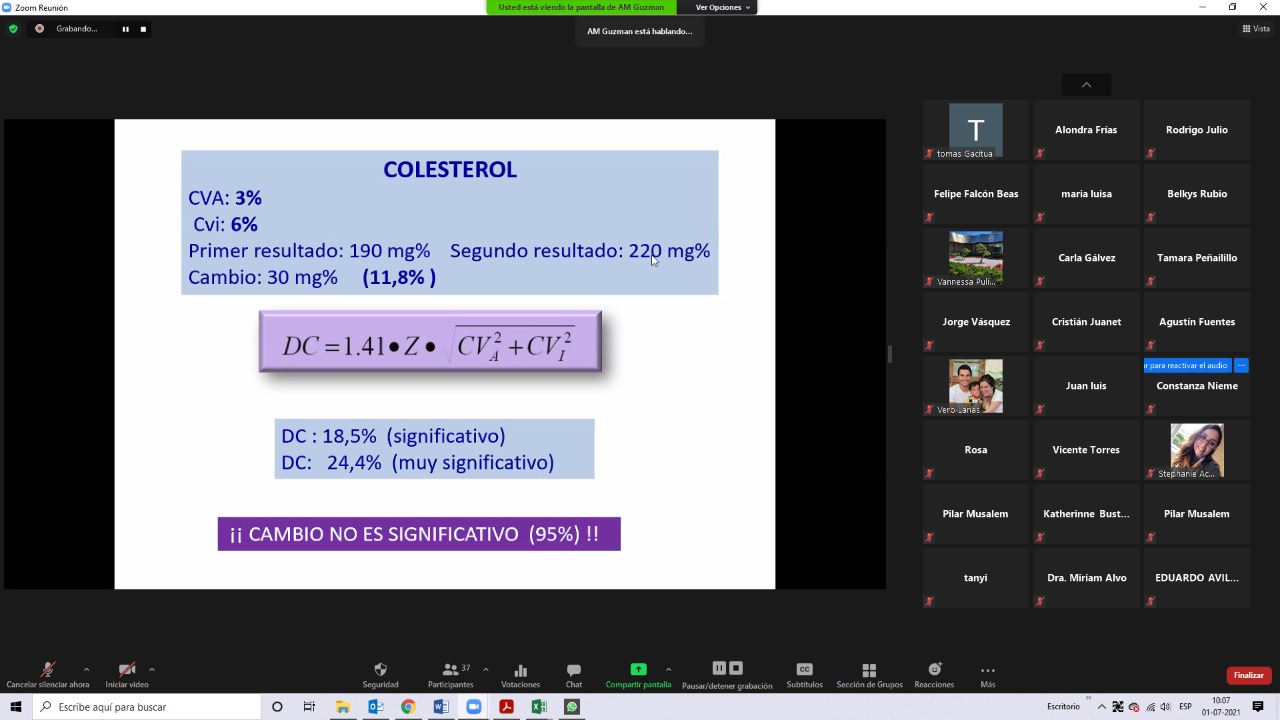The image size is (1280, 720).
Task: Open the Participantes panel
Action: click(x=451, y=675)
